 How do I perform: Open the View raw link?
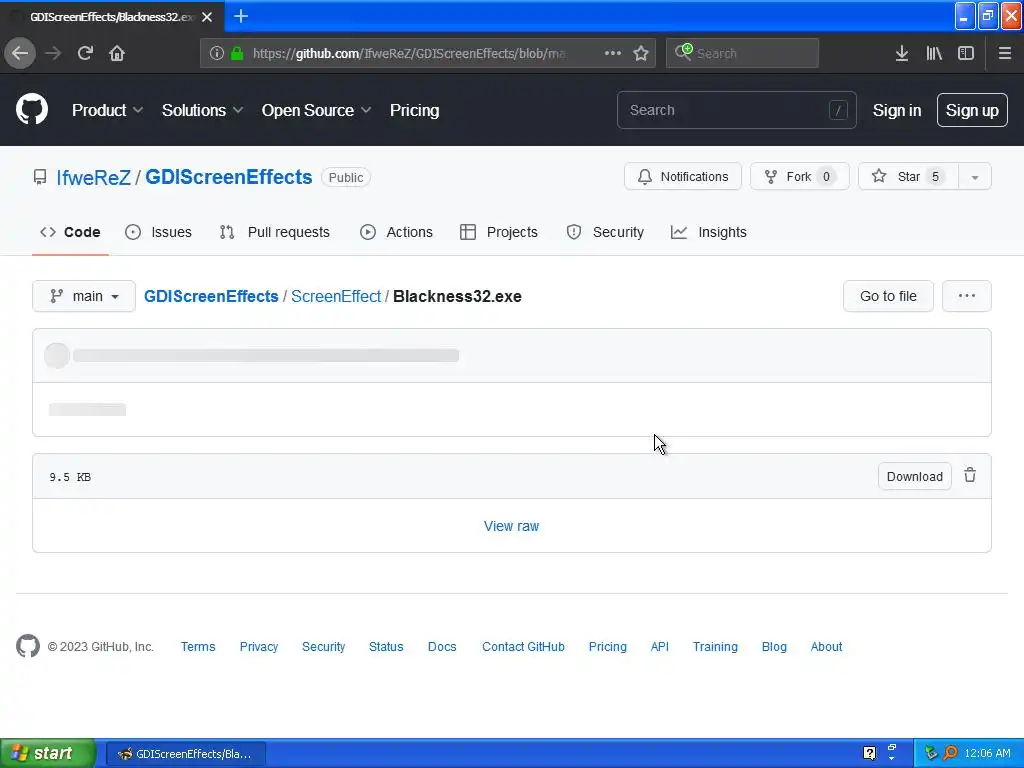coord(511,526)
